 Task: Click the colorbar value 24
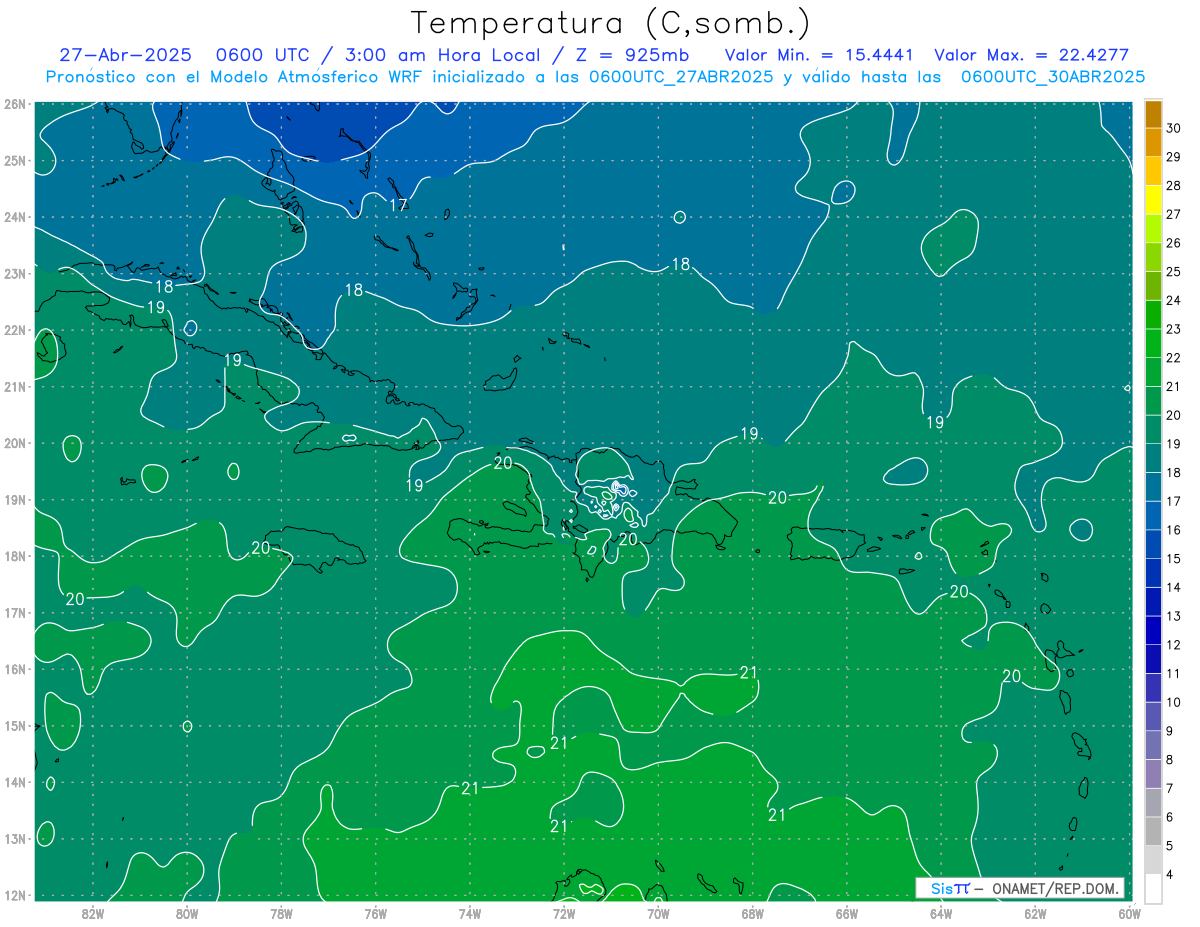click(x=1173, y=300)
